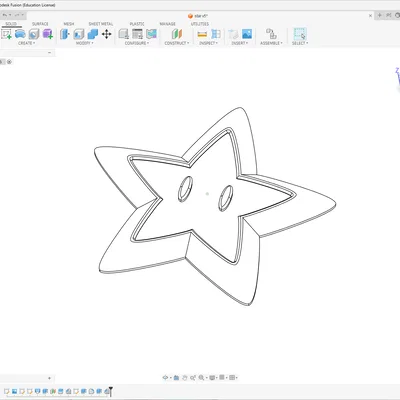Click the Look At icon
This screenshot has width=400, height=400.
[176, 378]
